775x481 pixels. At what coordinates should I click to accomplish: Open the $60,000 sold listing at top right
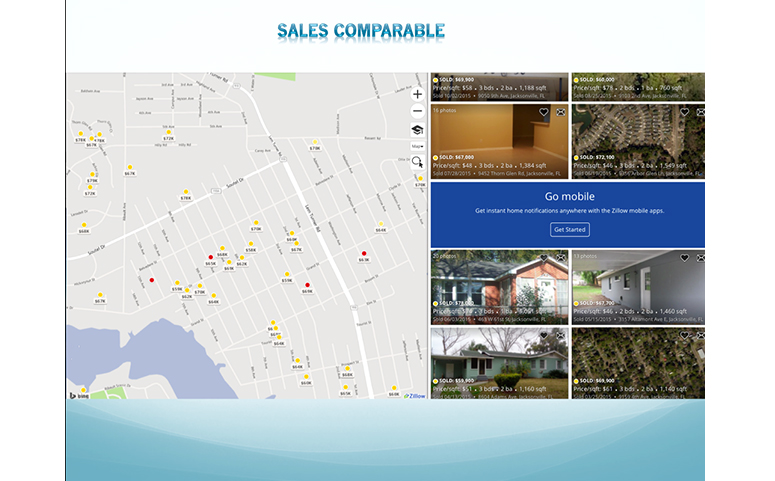pyautogui.click(x=637, y=86)
